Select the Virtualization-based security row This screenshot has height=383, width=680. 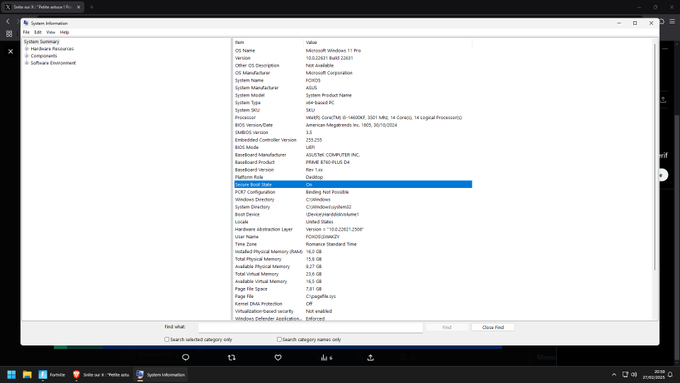pos(353,311)
